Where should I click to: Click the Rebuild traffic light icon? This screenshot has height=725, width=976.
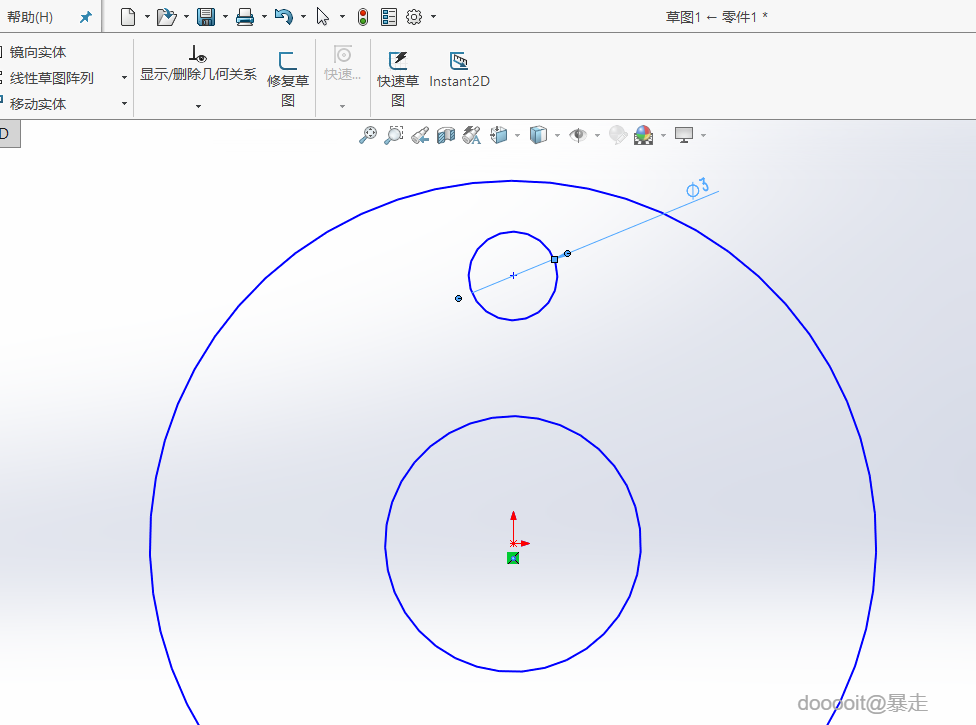(x=363, y=16)
